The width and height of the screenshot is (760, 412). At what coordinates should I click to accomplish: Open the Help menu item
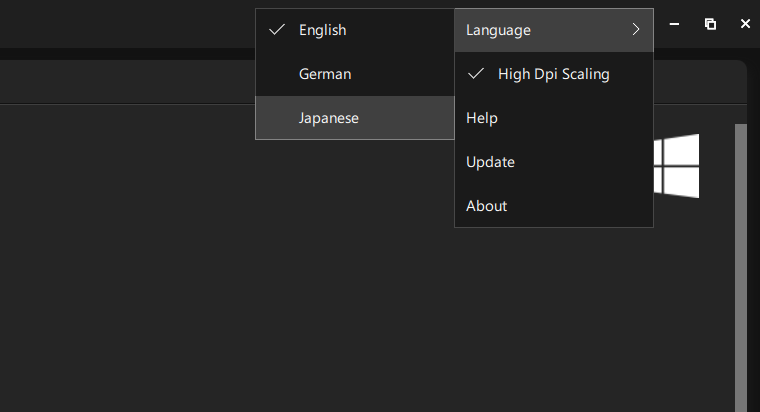[x=554, y=118]
